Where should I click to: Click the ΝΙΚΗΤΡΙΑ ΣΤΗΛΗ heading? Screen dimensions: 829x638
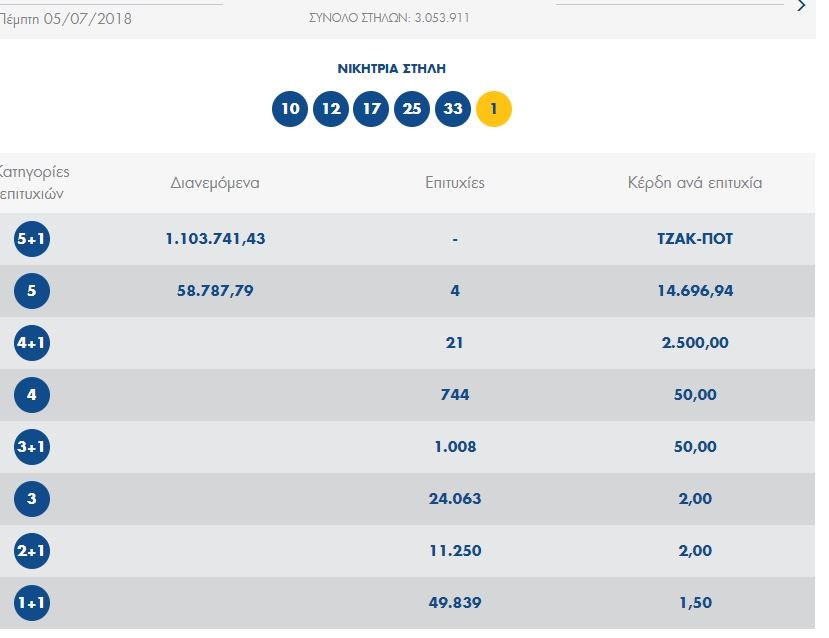[392, 69]
